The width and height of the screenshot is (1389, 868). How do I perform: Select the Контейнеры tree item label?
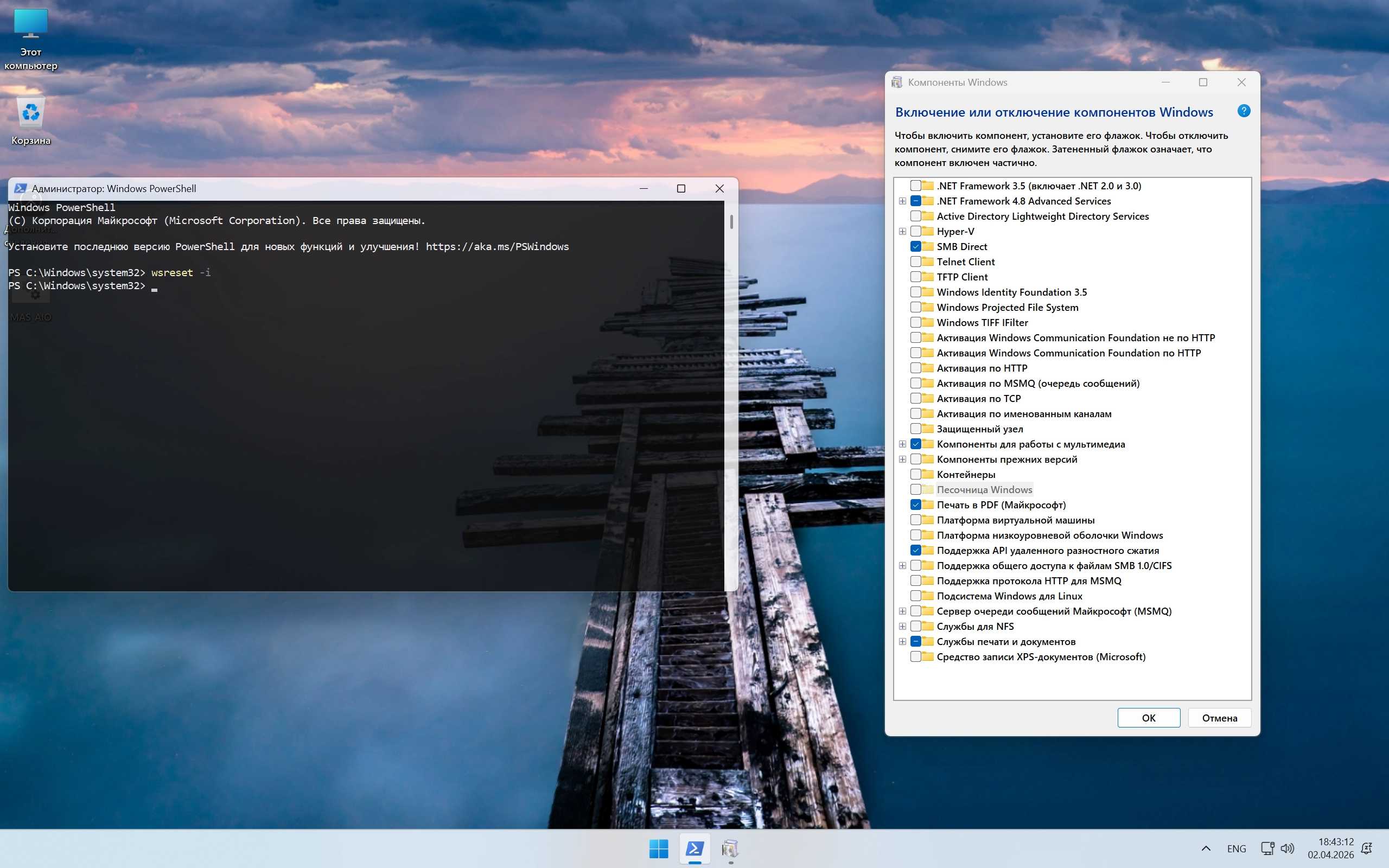(x=965, y=474)
